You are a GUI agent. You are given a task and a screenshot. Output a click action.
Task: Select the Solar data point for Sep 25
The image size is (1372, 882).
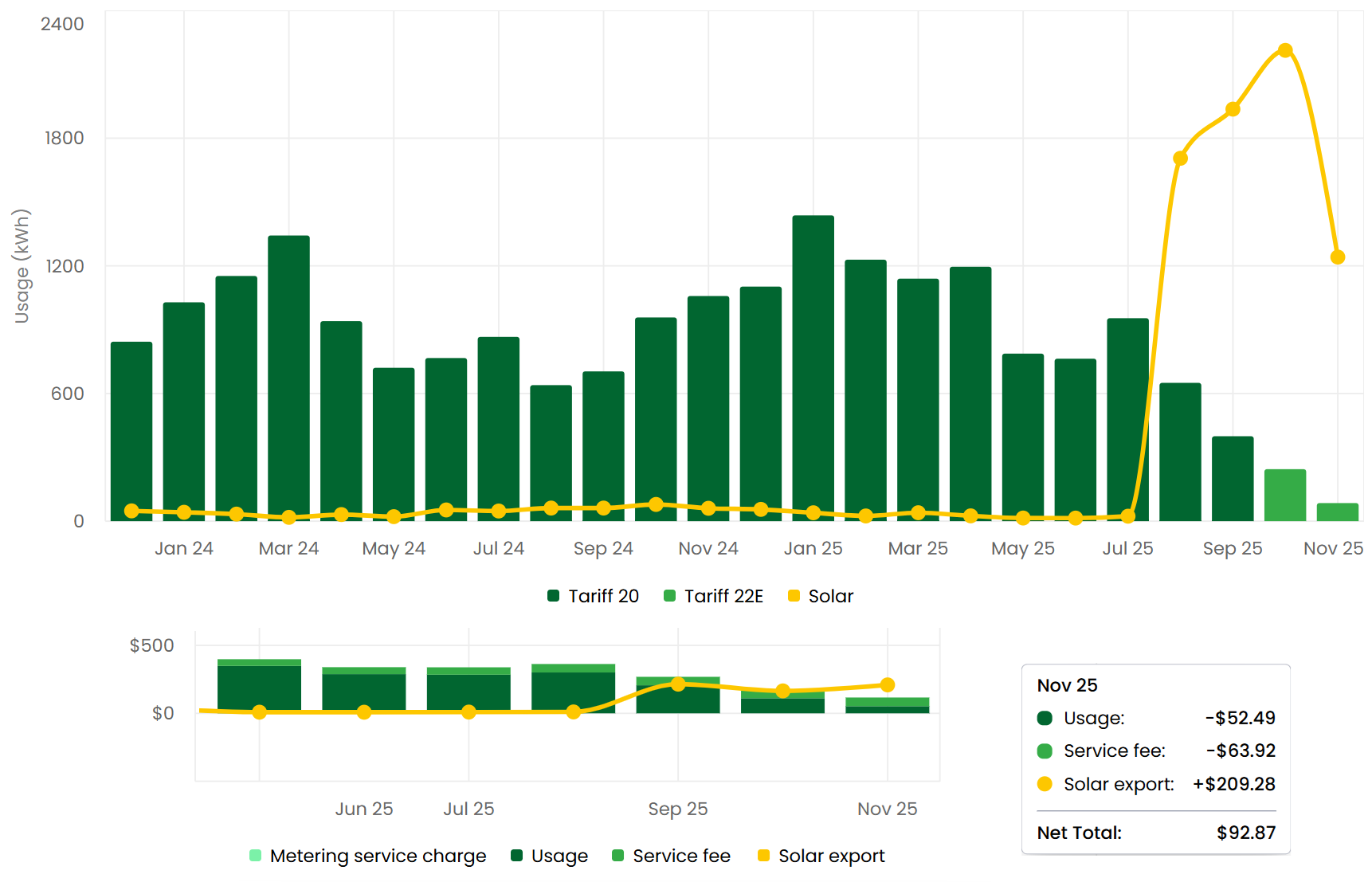[1233, 109]
